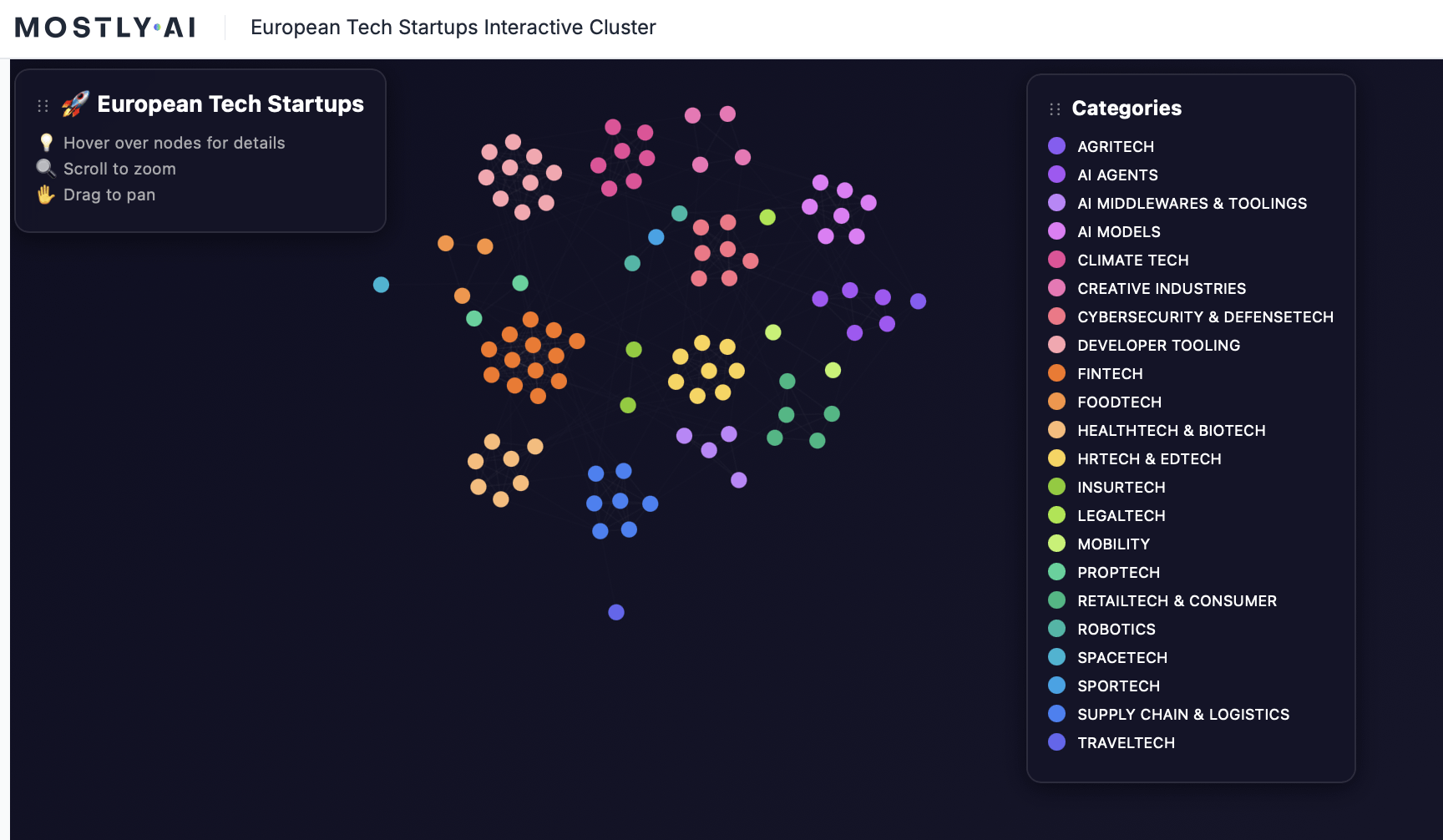Click the DEVELOPER TOOLING color dot
The width and height of the screenshot is (1443, 840).
(x=1056, y=345)
